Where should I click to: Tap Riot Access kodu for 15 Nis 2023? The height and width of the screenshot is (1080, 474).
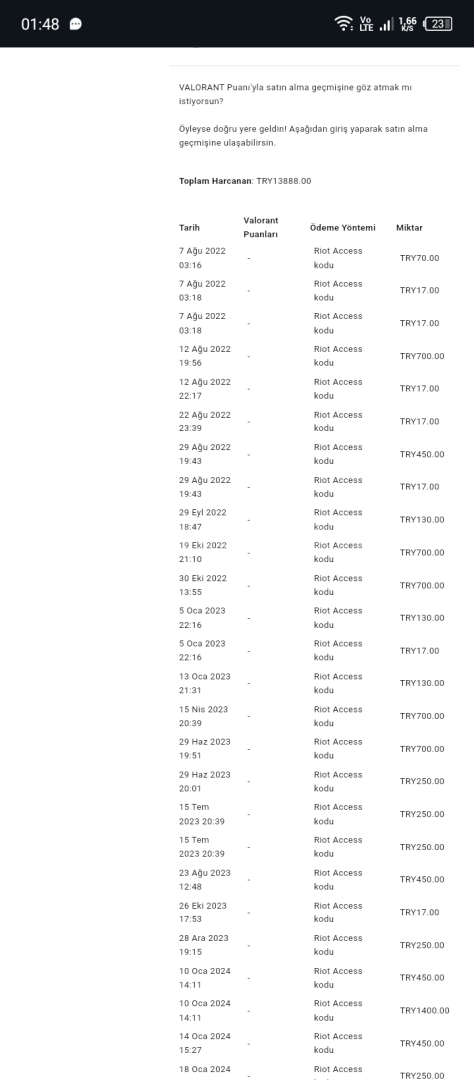[x=338, y=716]
